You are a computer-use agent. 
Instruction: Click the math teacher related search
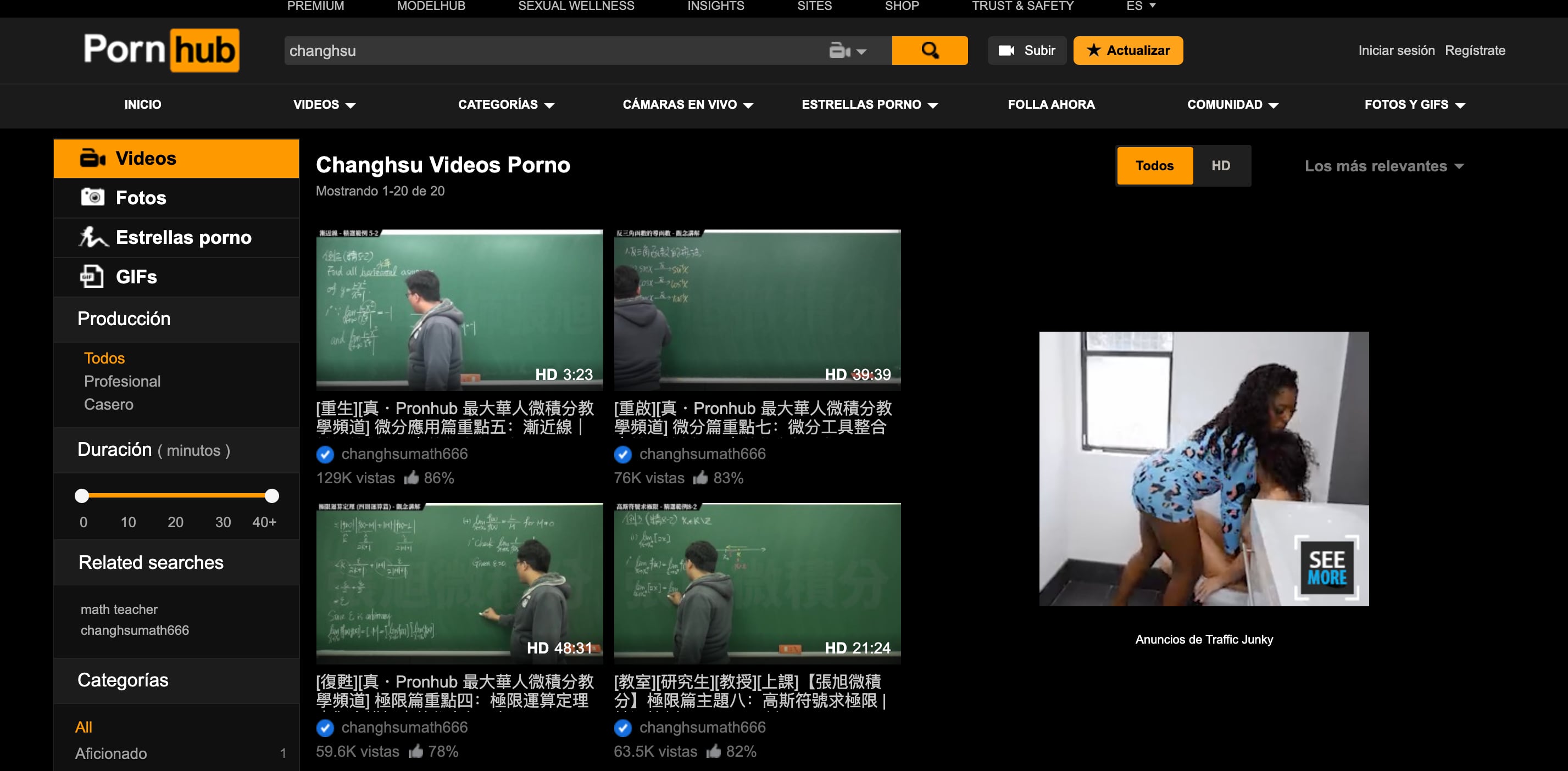tap(119, 609)
